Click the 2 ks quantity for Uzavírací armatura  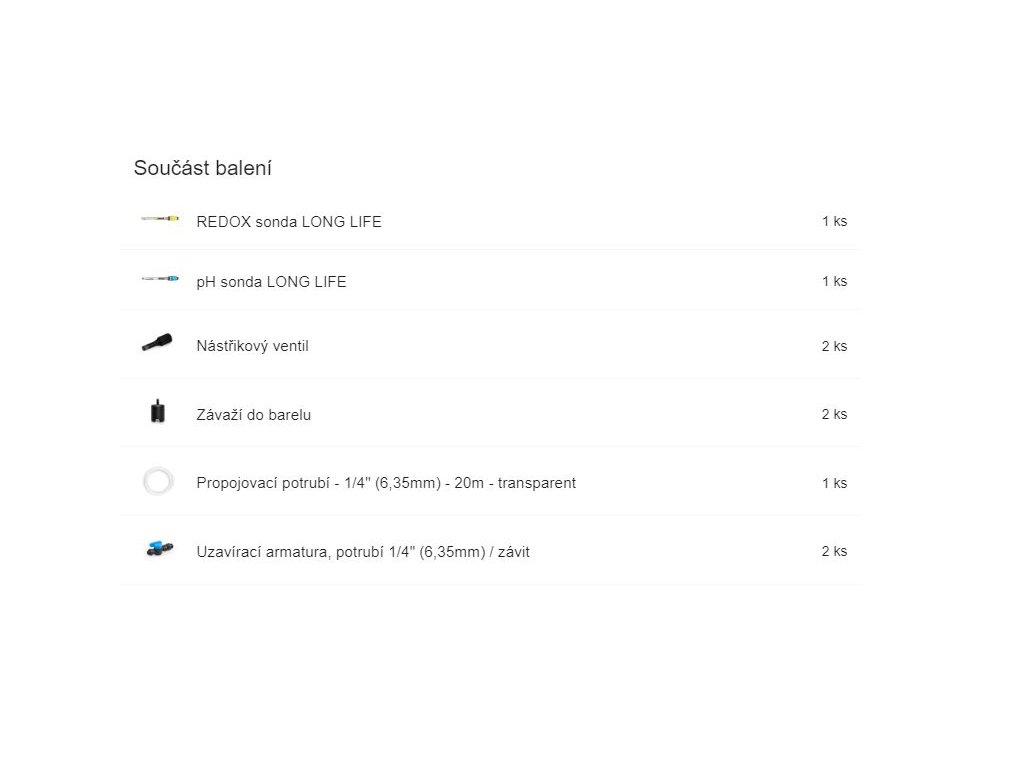(x=834, y=551)
